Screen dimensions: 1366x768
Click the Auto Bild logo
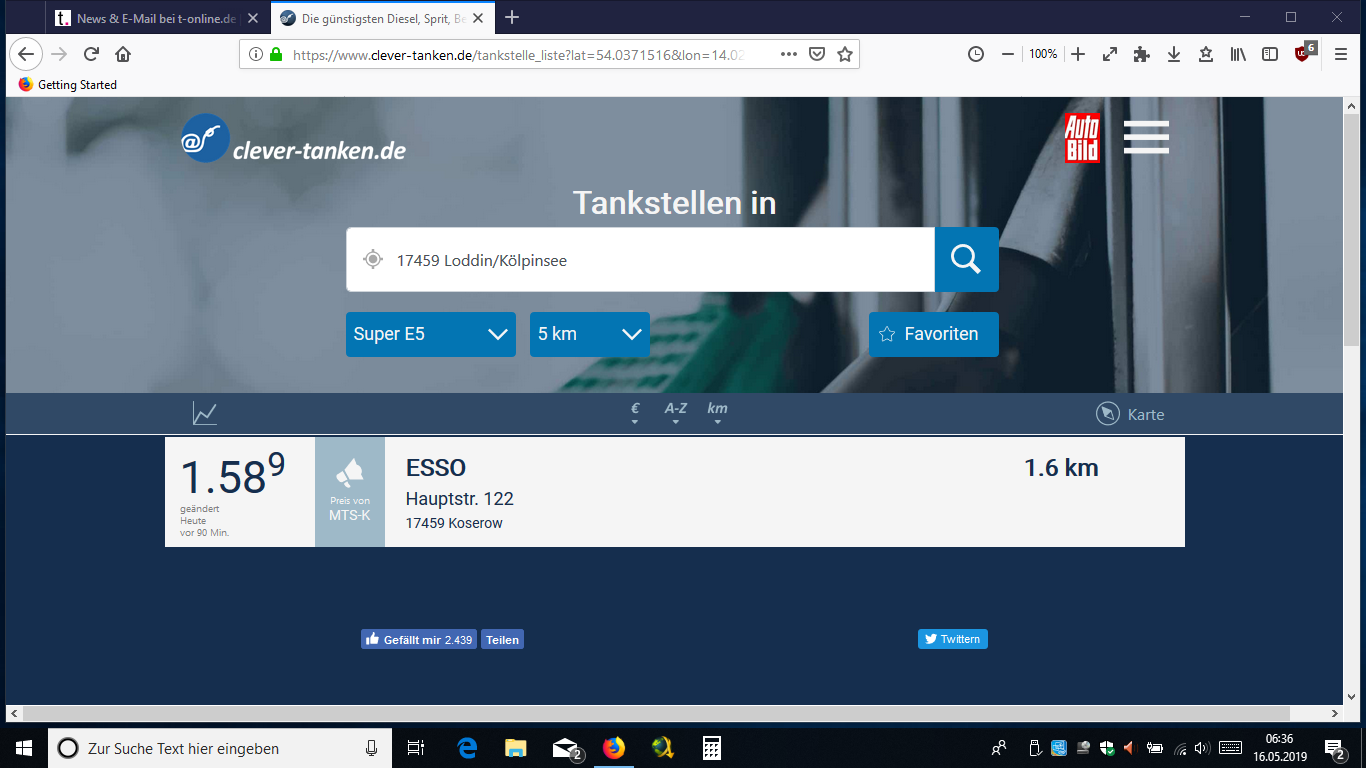(1082, 138)
